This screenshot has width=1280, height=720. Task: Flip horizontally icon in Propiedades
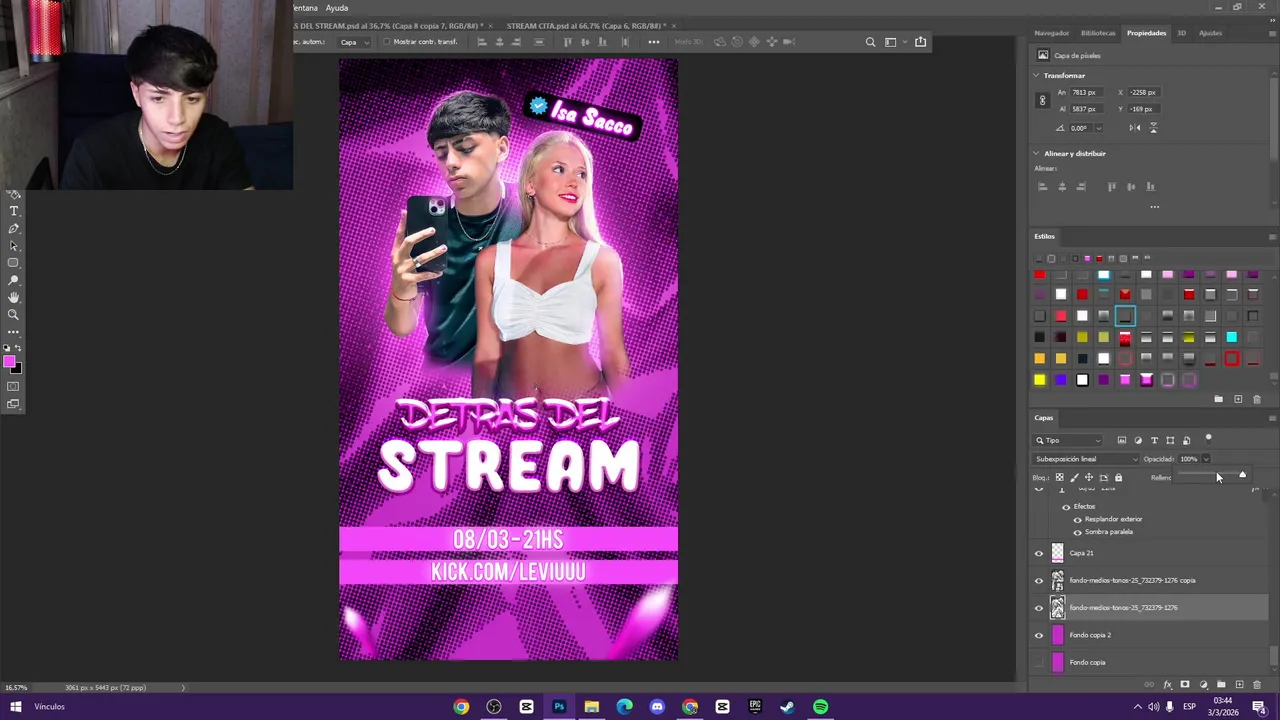click(1134, 128)
